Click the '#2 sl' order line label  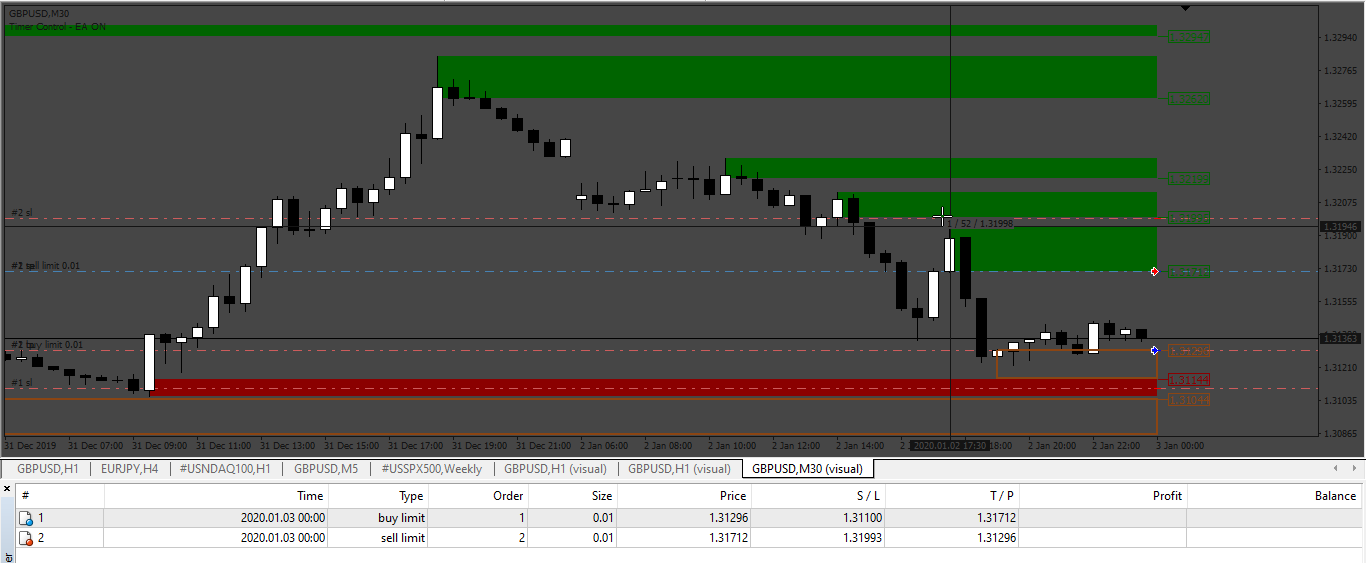[22, 213]
